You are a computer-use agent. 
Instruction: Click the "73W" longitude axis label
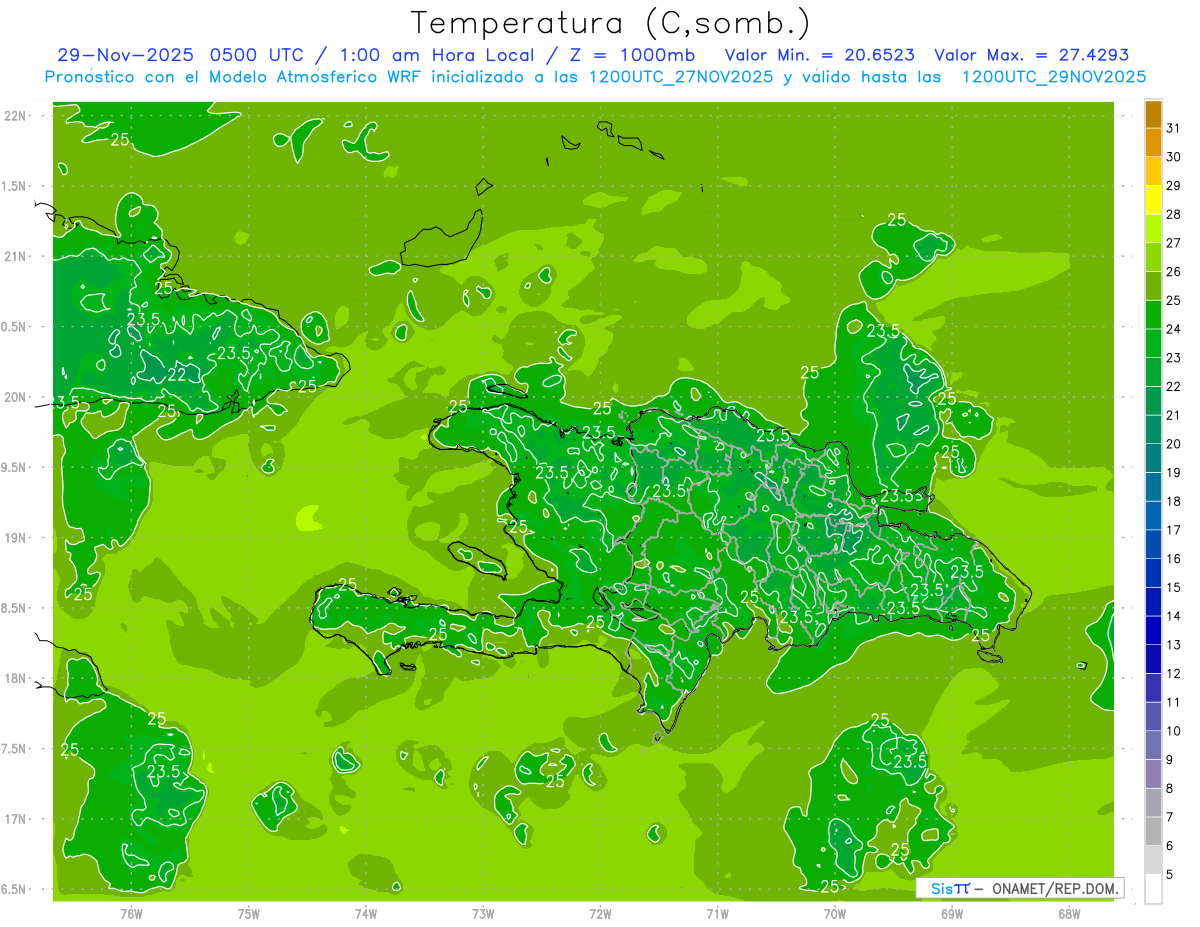coord(483,913)
